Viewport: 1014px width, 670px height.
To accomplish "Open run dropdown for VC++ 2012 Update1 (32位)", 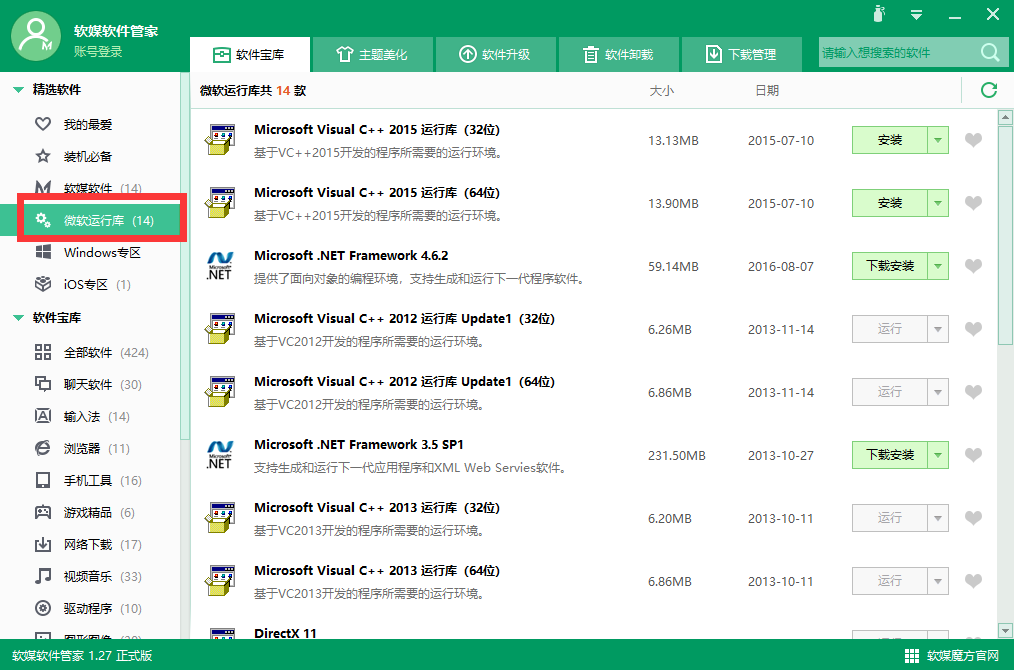I will (x=938, y=329).
